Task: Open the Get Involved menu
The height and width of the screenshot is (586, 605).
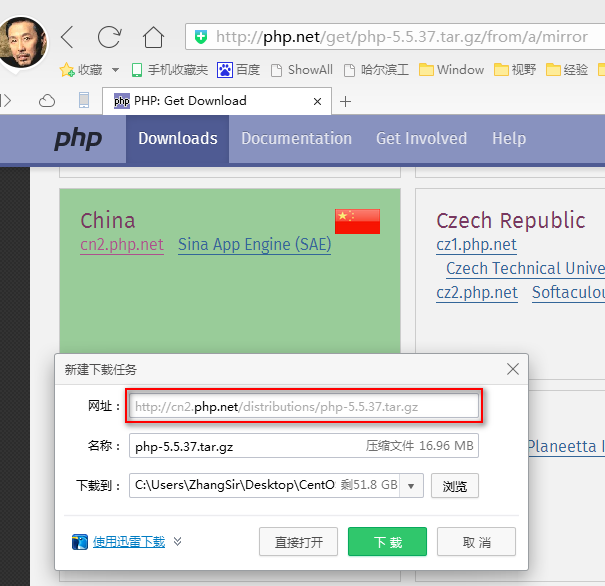Action: coord(421,138)
